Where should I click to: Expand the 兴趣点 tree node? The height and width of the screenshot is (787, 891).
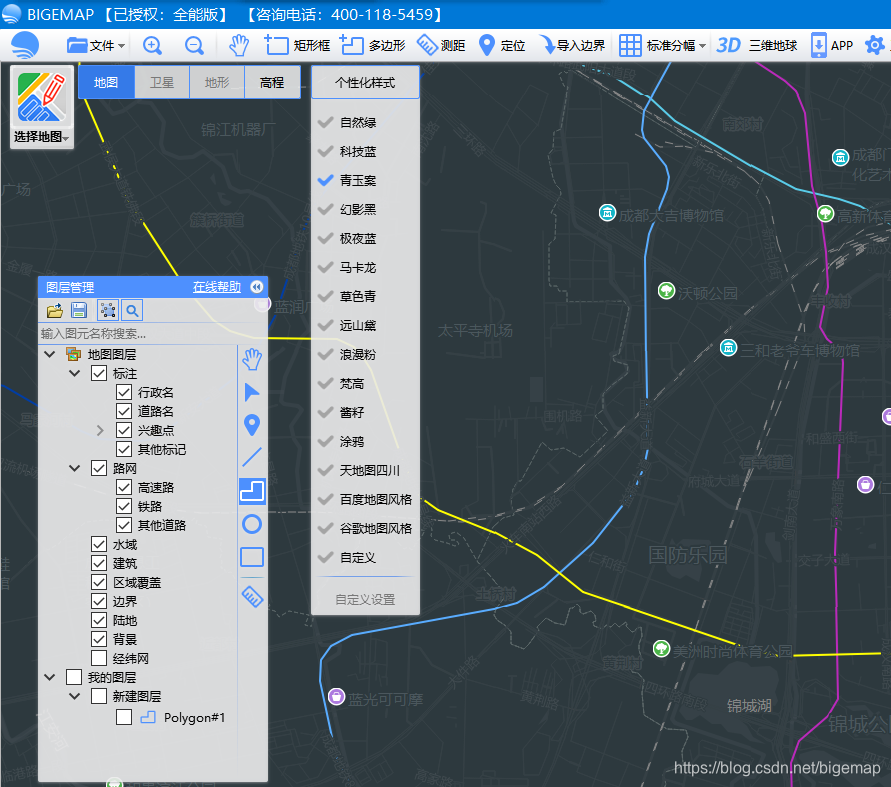pyautogui.click(x=100, y=430)
